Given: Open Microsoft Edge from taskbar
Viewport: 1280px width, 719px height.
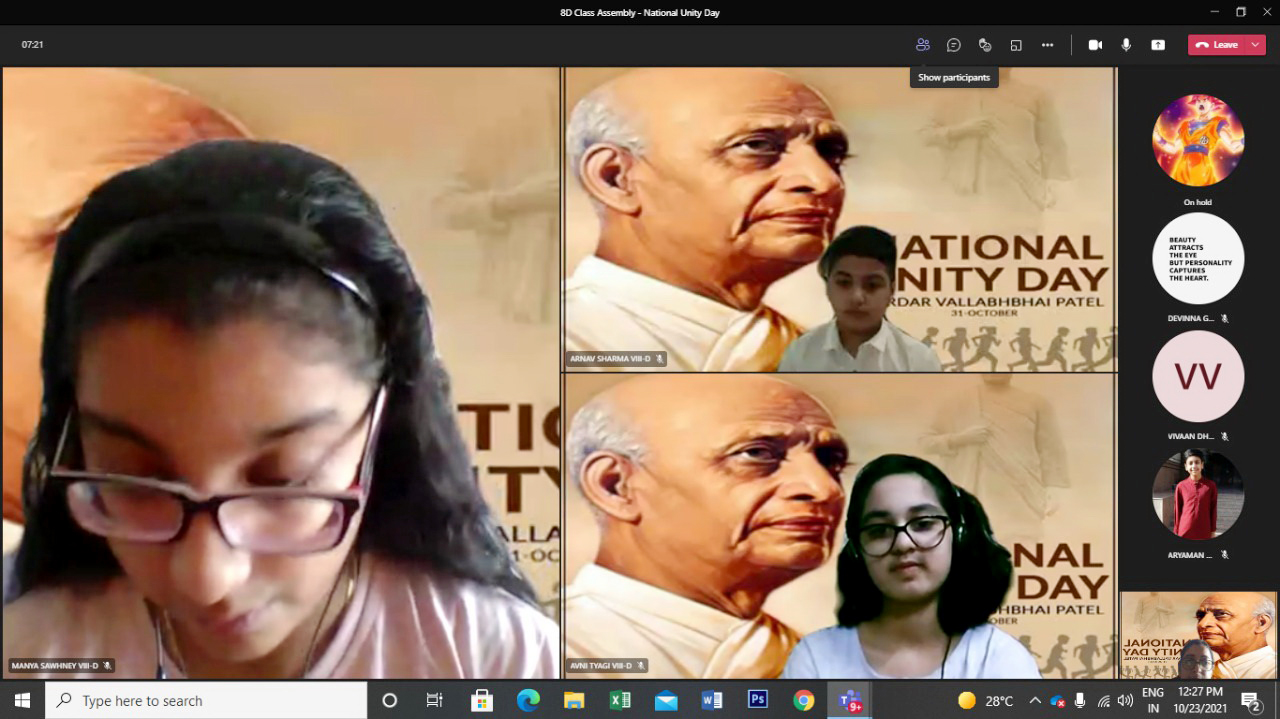Looking at the screenshot, I should (x=528, y=700).
